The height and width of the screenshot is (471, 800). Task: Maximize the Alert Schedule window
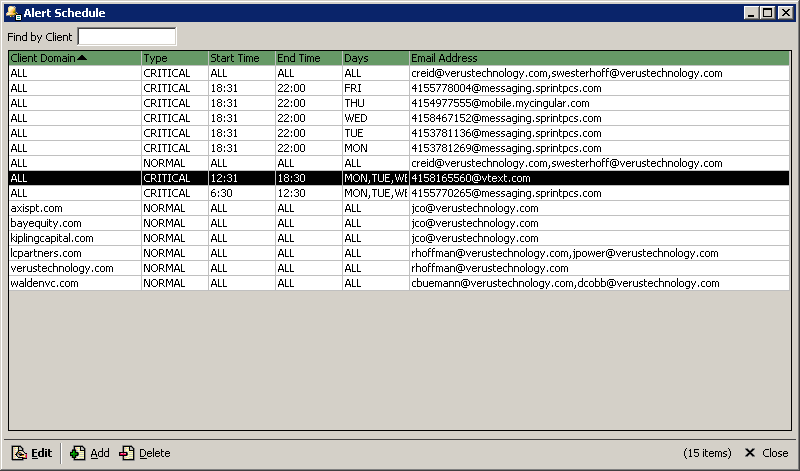coord(768,12)
